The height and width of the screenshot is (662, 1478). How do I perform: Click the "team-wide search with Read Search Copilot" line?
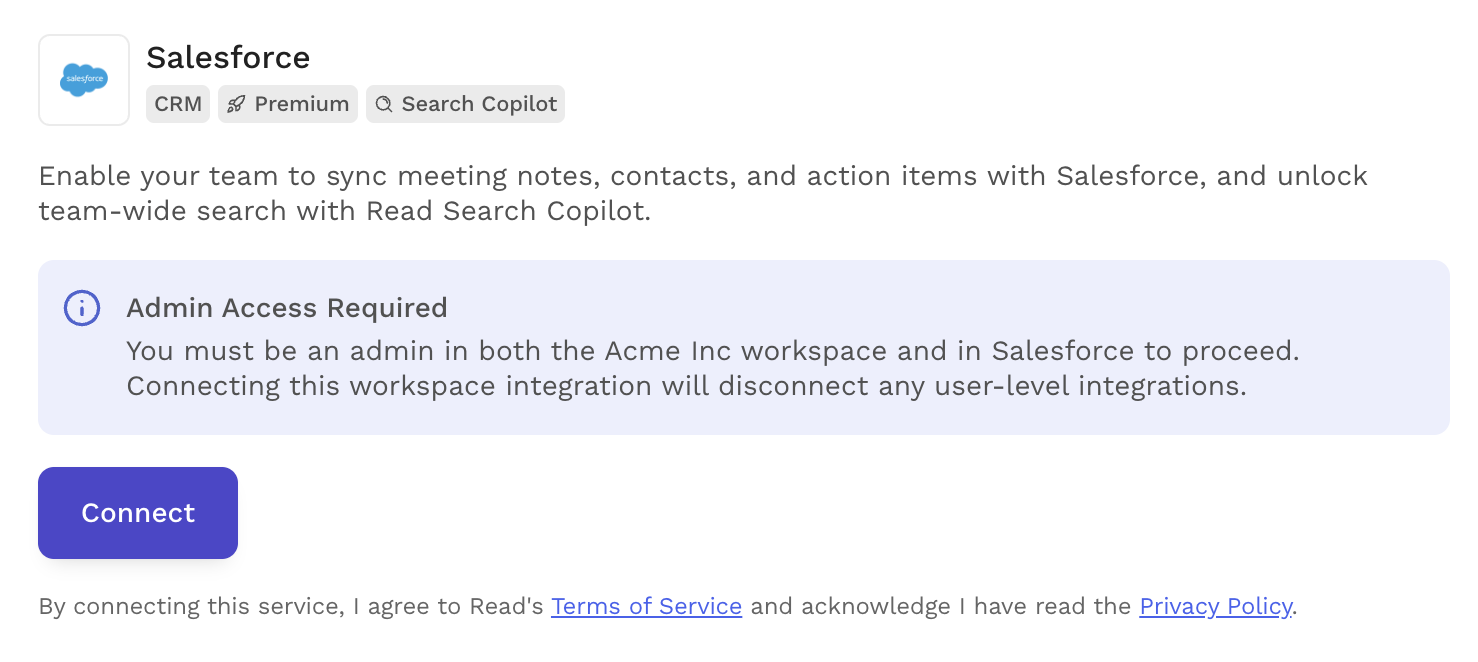[x=344, y=212]
